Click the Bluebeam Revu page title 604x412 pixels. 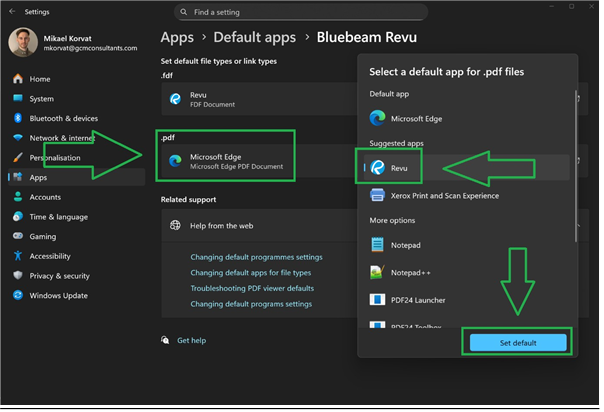click(366, 38)
